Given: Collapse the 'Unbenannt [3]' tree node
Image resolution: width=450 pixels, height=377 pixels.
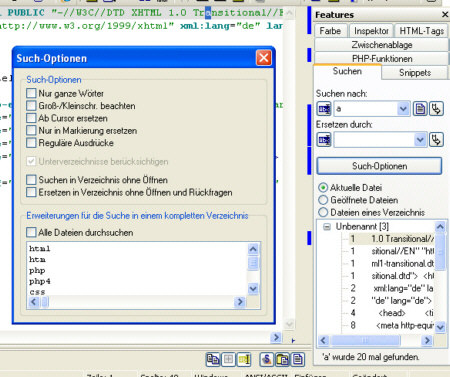Looking at the screenshot, I should (327, 227).
